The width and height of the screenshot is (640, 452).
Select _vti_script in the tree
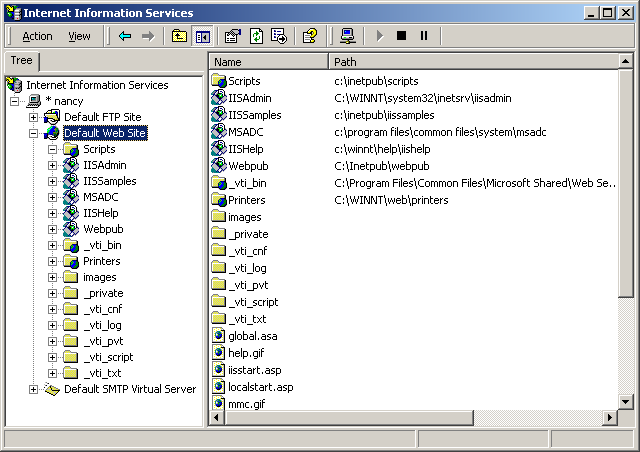108,357
